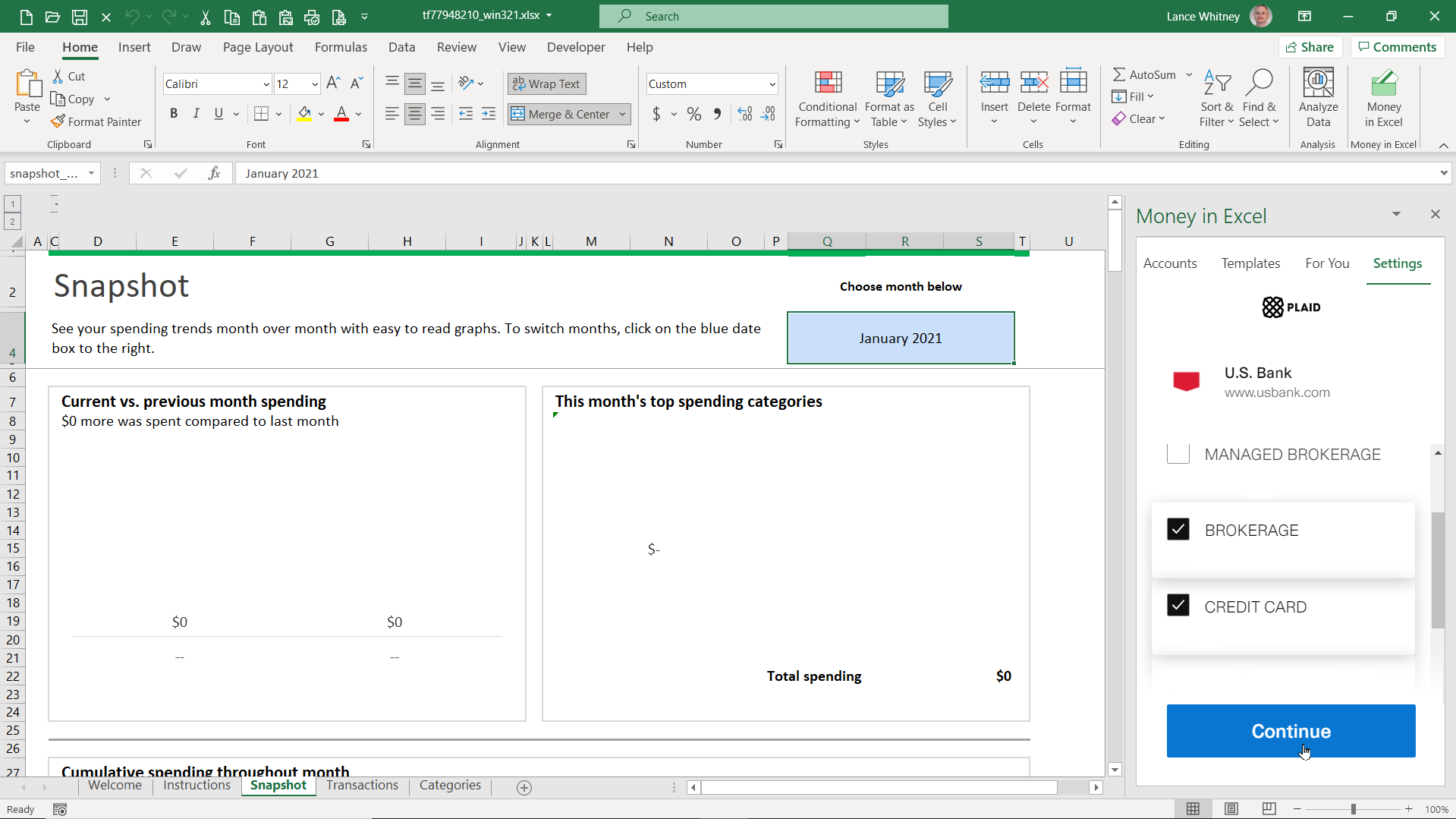Screen dimensions: 1456x819
Task: Click Decrease Decimal icon
Action: tap(769, 114)
